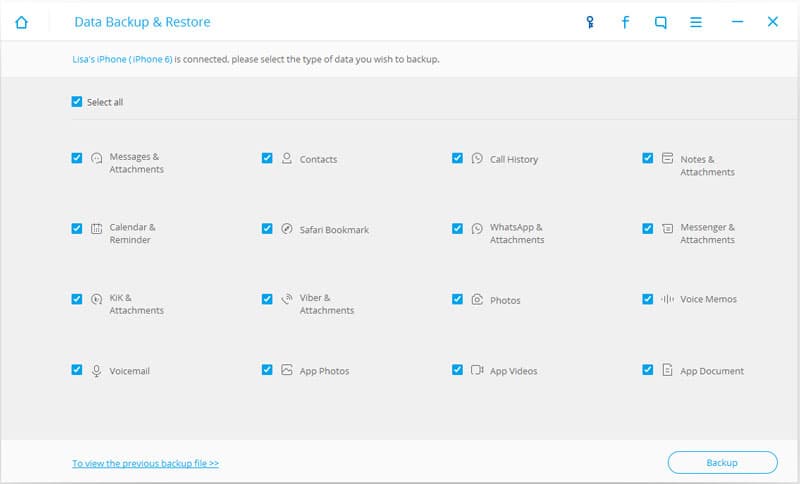Image resolution: width=800 pixels, height=484 pixels.
Task: Click the Photos camera icon
Action: pyautogui.click(x=477, y=299)
